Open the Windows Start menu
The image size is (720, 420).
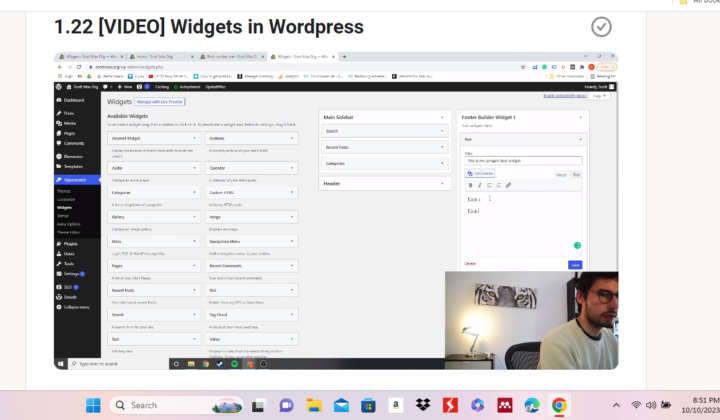coord(93,405)
